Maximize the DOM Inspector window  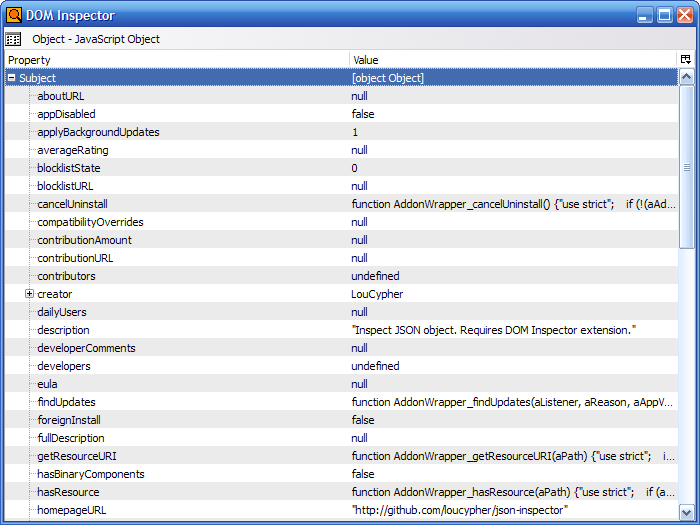click(x=664, y=15)
